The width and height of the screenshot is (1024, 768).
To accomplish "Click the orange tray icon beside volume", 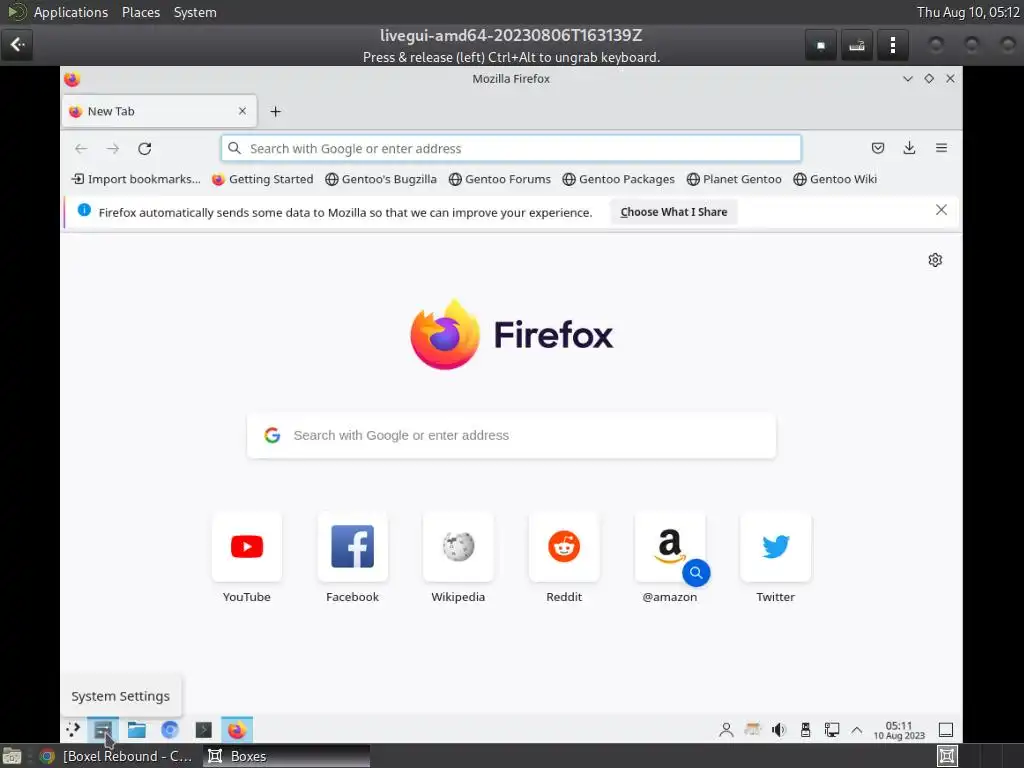I will 752,729.
